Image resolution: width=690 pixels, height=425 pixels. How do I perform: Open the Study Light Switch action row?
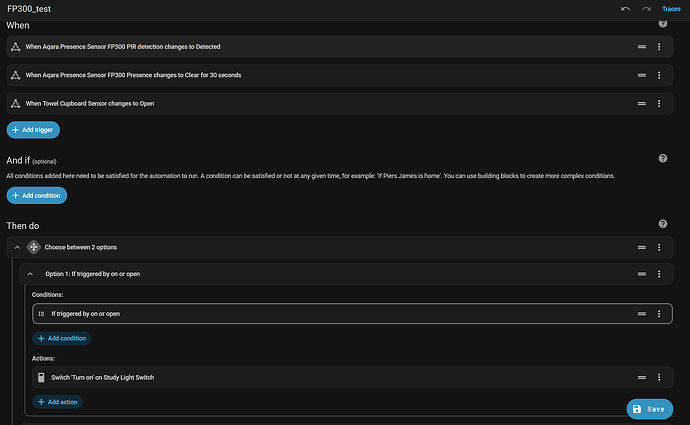[300, 377]
